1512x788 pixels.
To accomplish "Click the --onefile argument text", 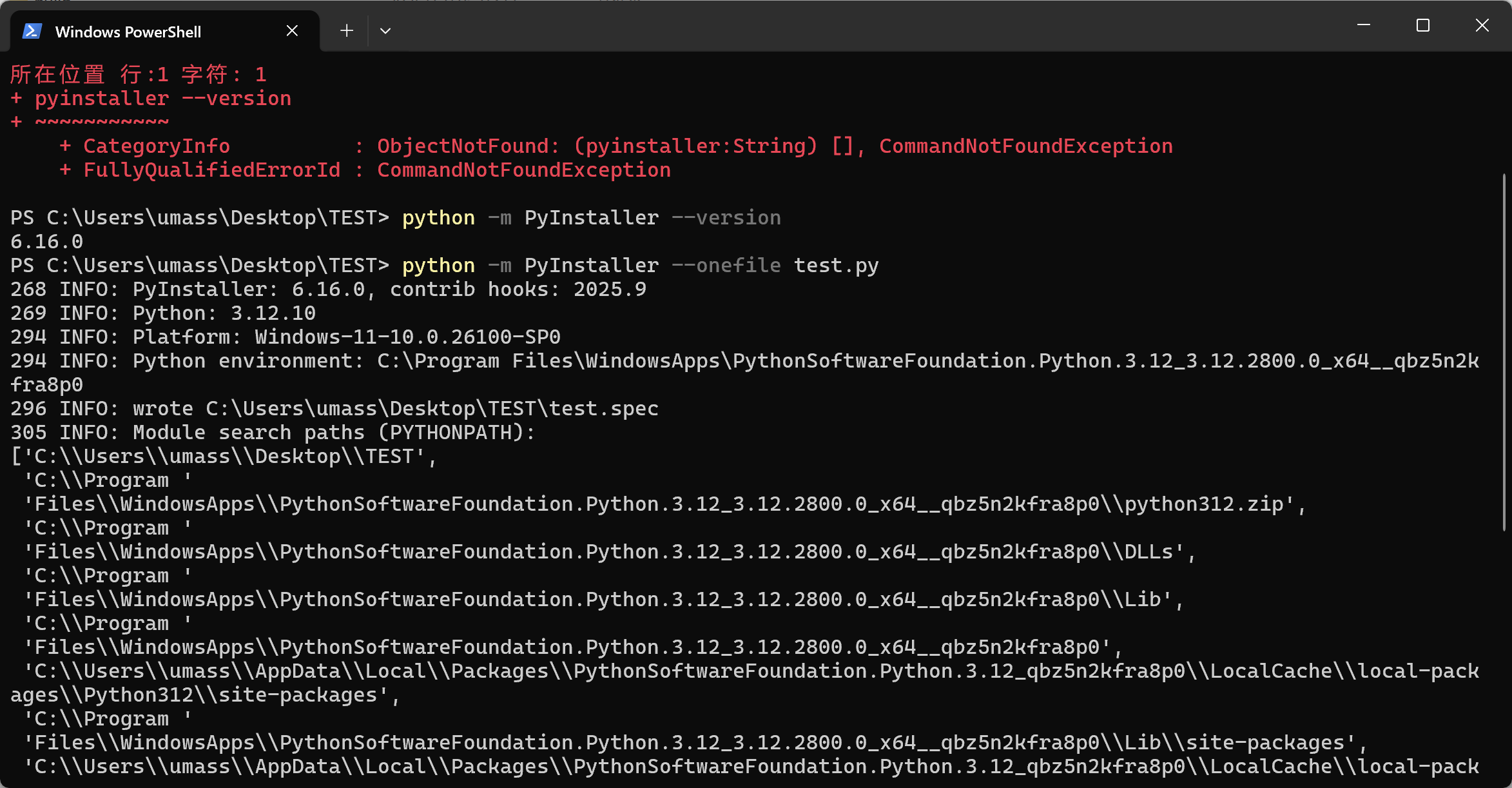I will 726,266.
